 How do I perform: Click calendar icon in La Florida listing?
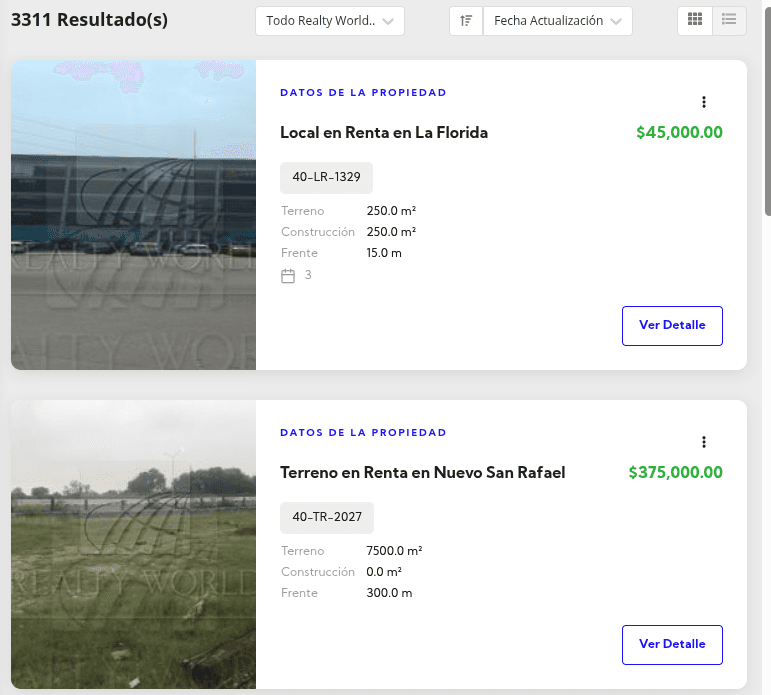click(x=288, y=276)
